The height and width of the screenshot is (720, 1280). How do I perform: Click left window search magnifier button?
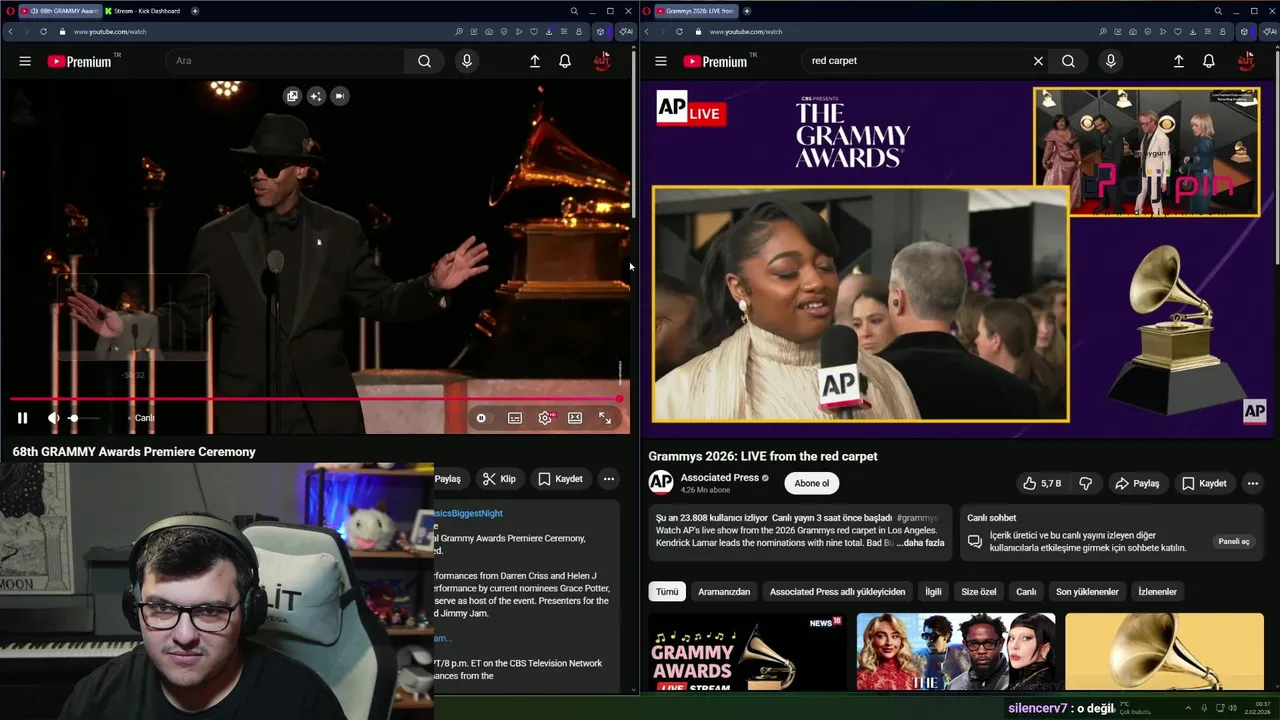[x=425, y=61]
